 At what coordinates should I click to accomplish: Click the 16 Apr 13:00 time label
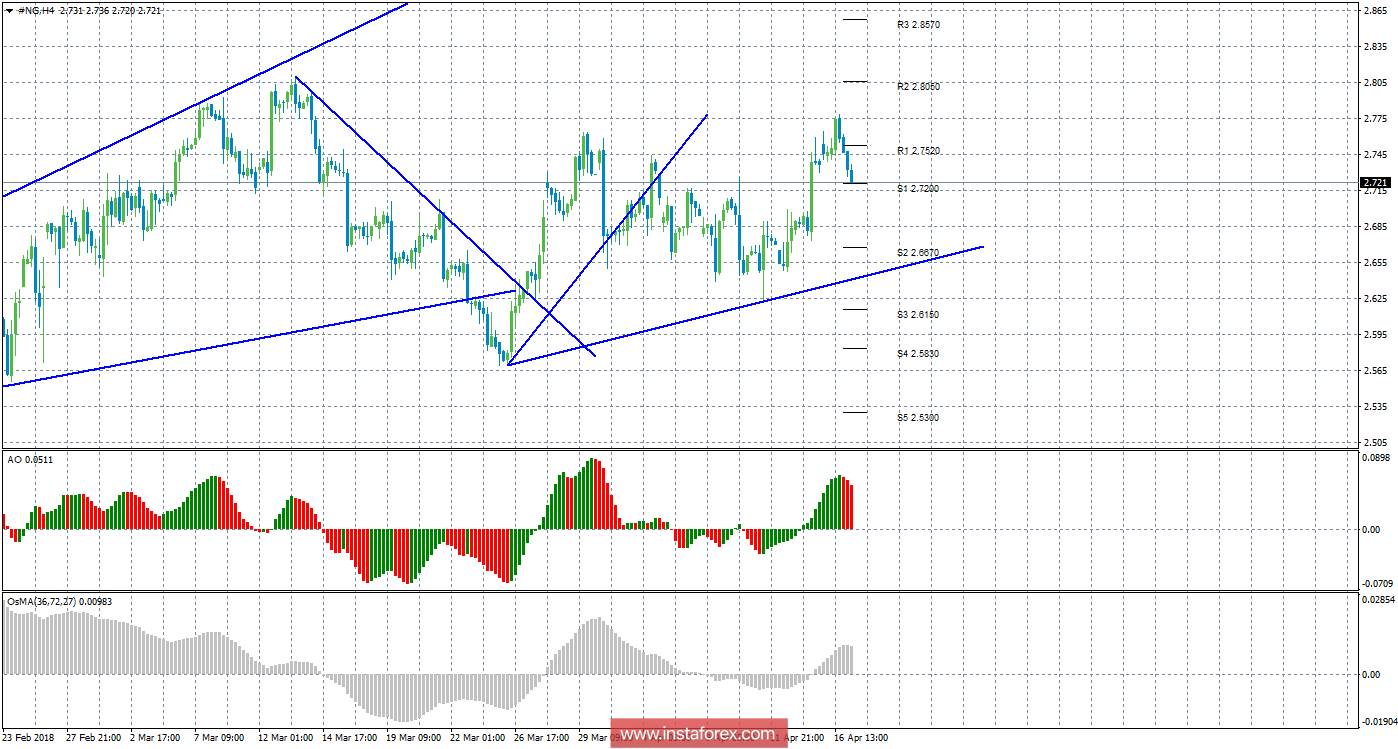[x=860, y=738]
